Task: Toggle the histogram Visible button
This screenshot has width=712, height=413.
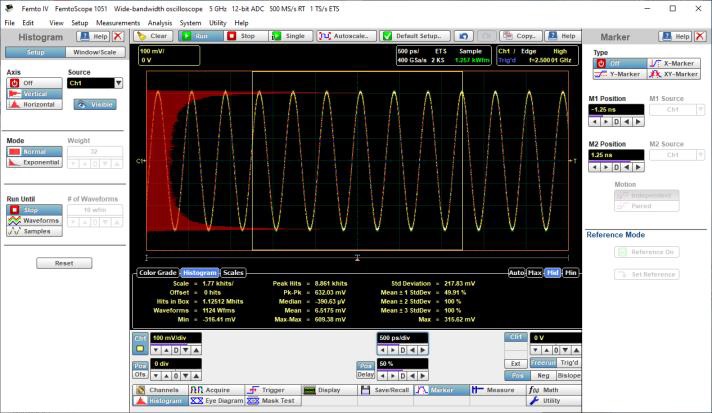Action: [x=95, y=104]
